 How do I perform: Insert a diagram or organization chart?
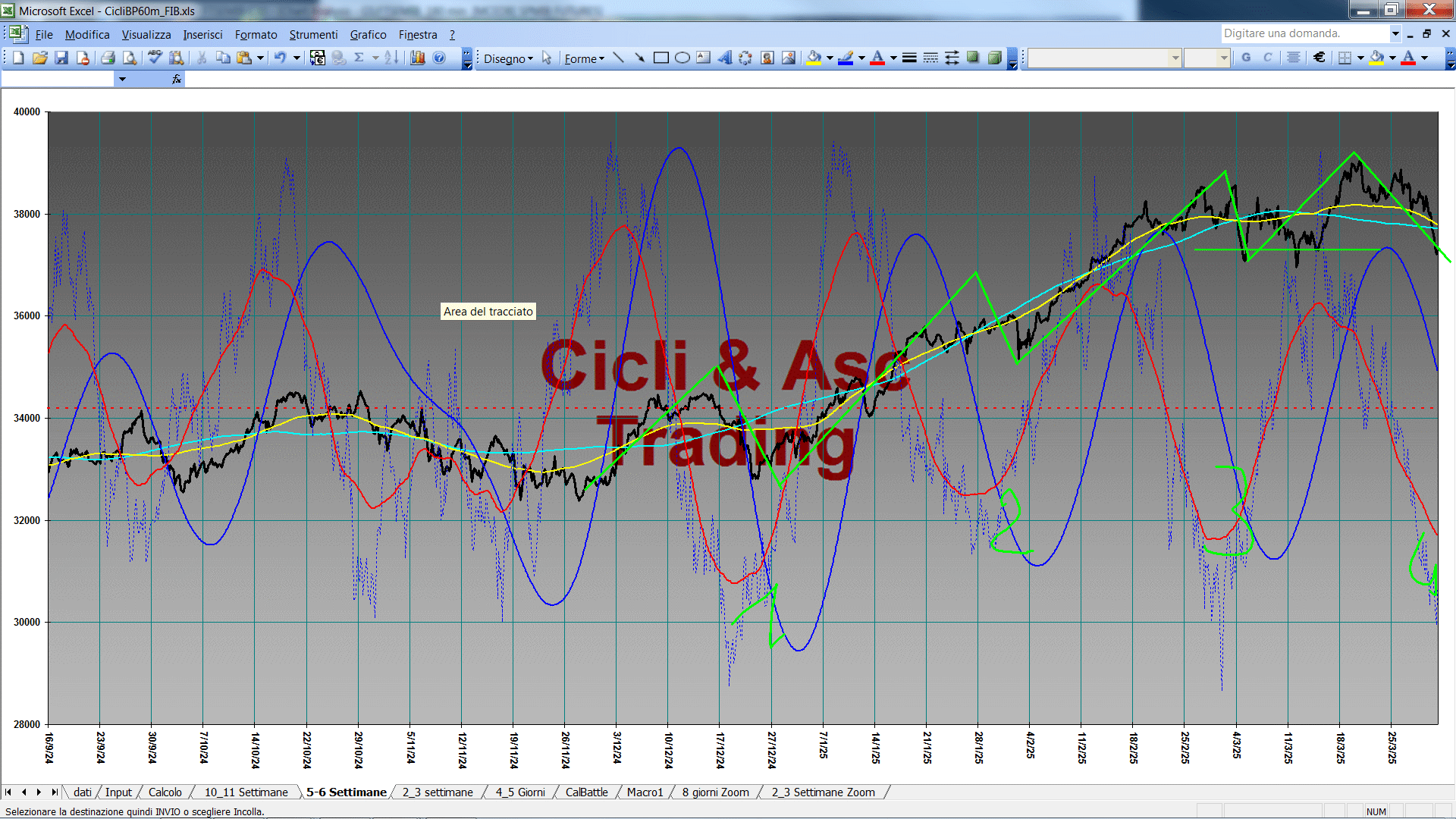(745, 58)
